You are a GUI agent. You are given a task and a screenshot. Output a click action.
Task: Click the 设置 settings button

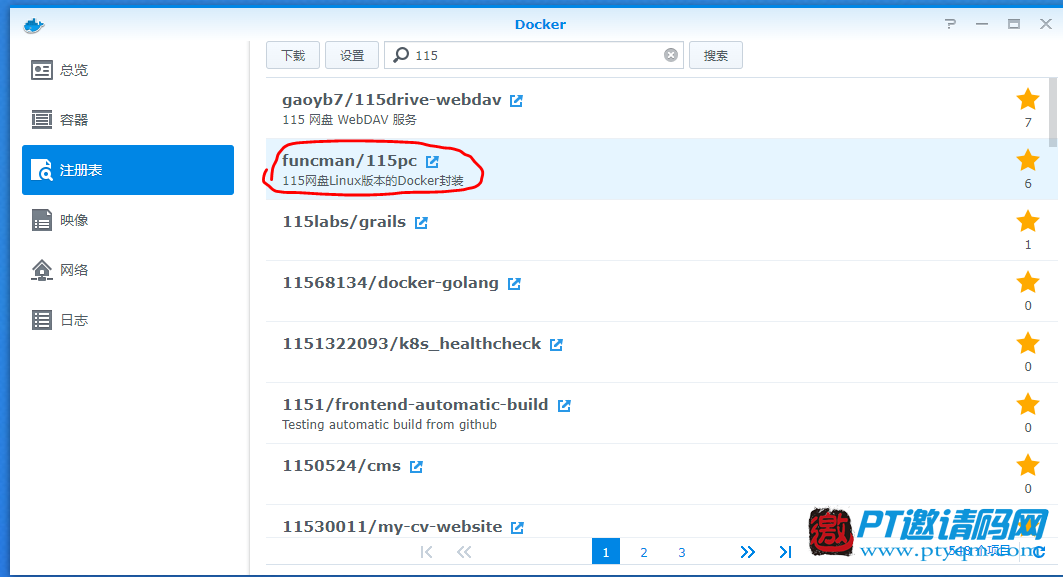[352, 55]
